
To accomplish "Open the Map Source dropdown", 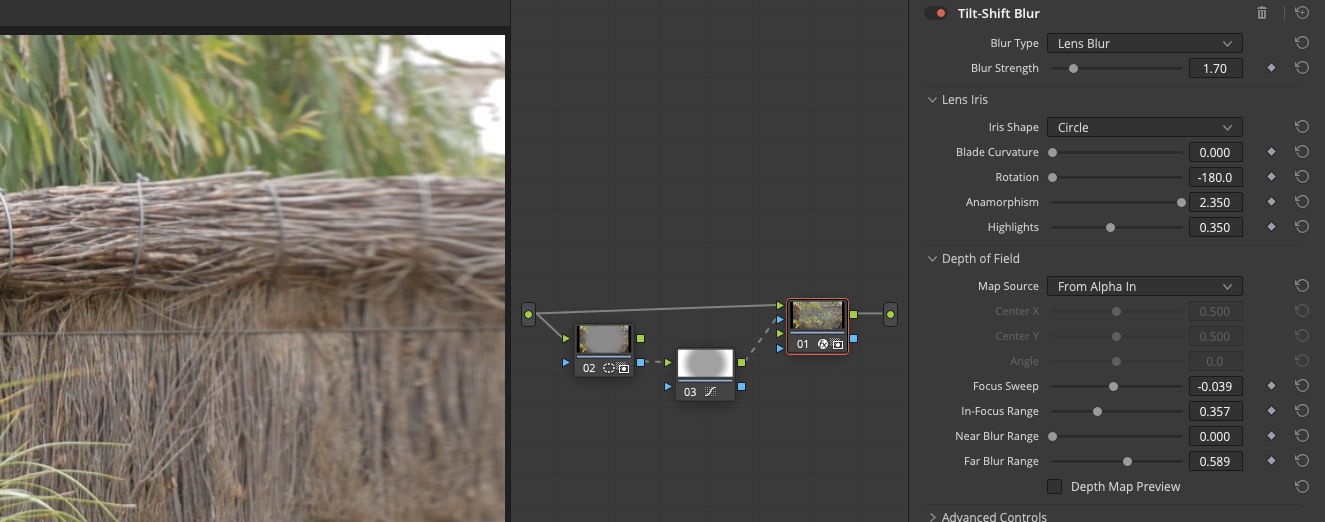I will [x=1144, y=286].
